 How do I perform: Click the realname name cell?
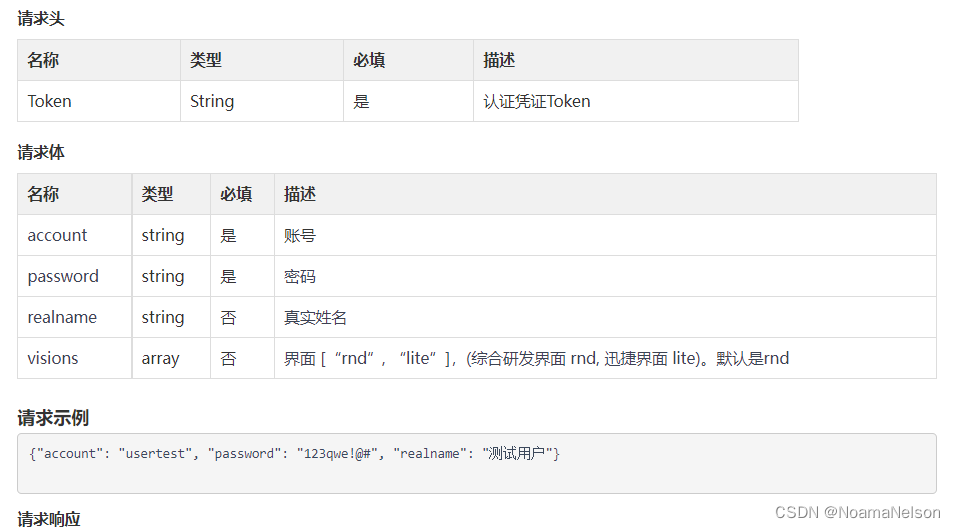(74, 317)
